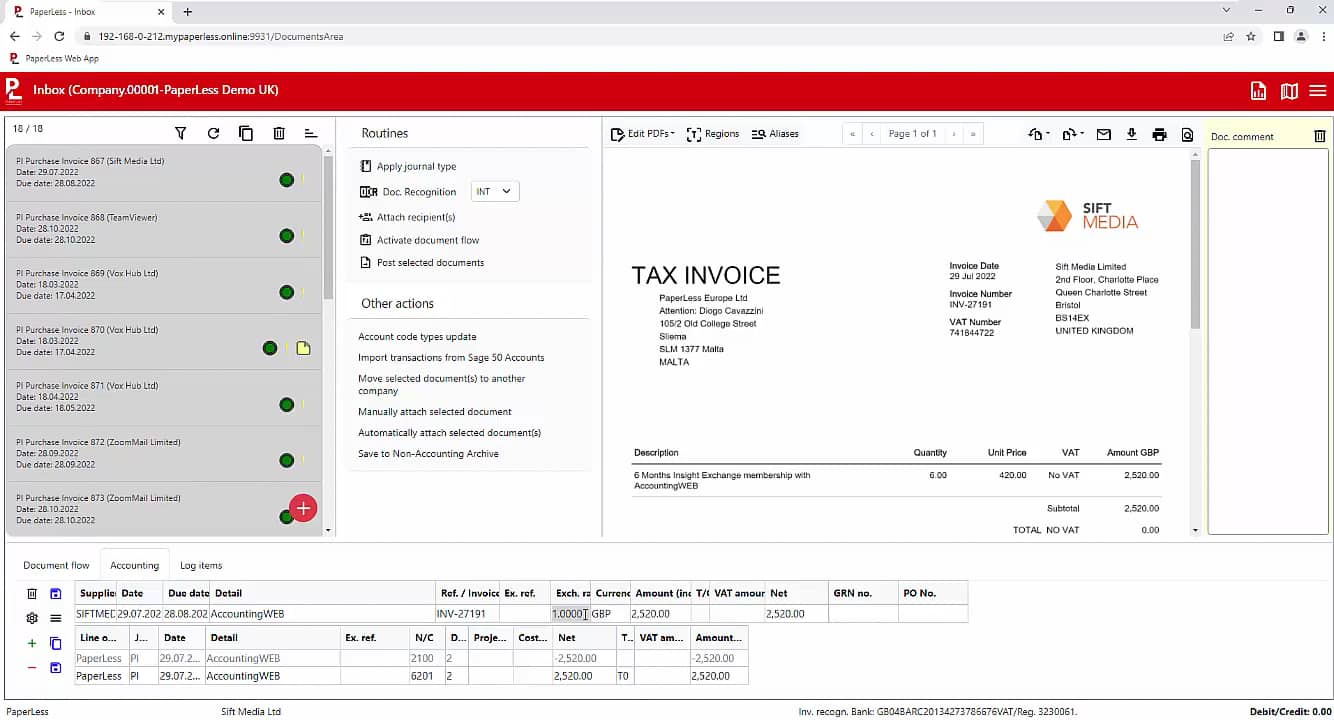
Task: Switch to the Log items tab
Action: 201,565
